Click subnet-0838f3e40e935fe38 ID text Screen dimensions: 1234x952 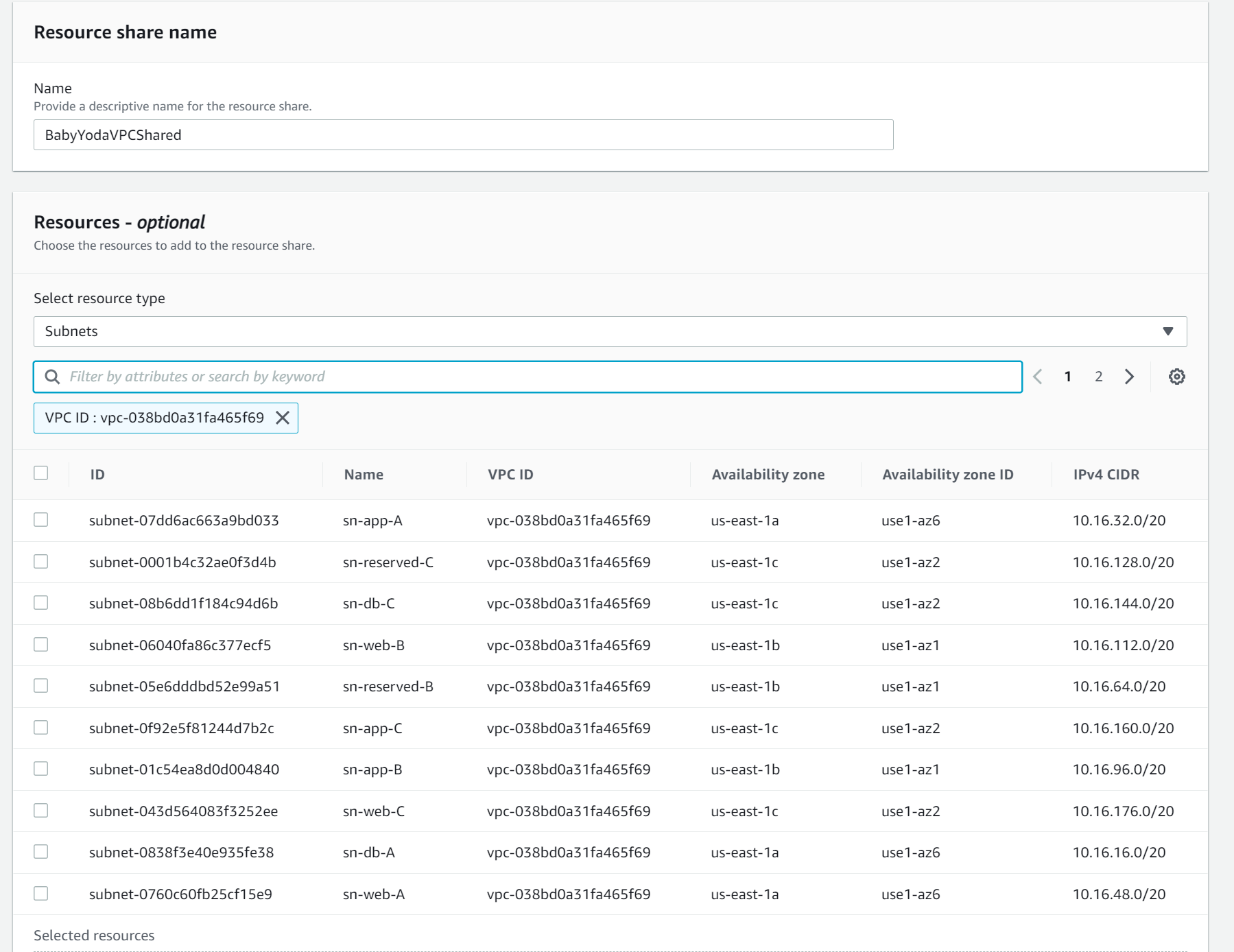pyautogui.click(x=181, y=853)
